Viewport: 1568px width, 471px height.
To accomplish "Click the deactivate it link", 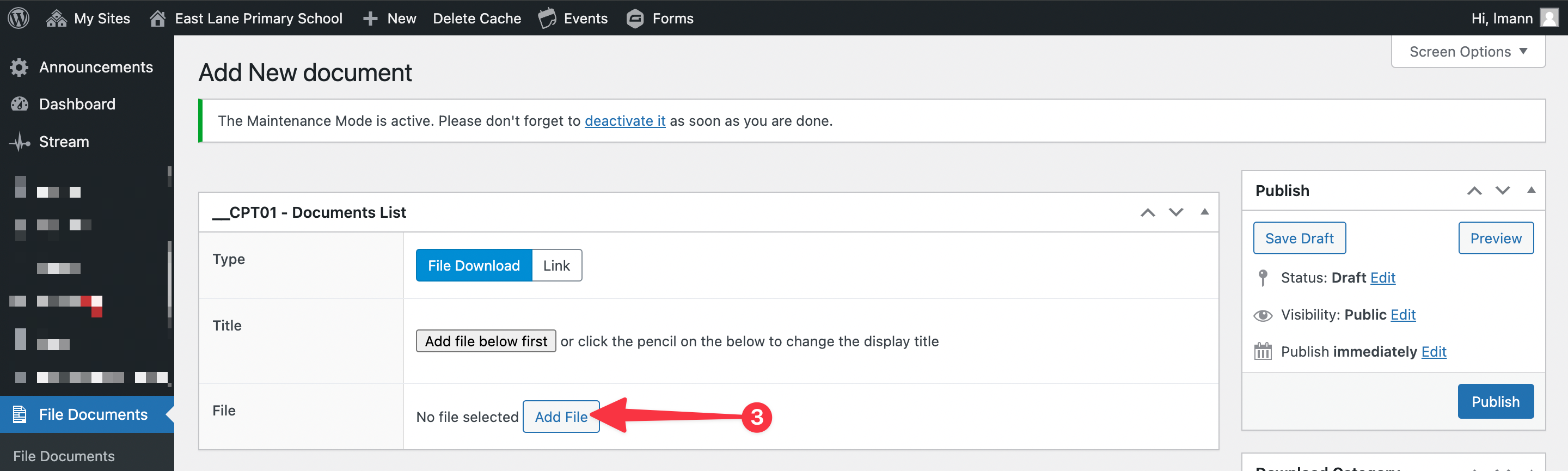I will pos(624,121).
